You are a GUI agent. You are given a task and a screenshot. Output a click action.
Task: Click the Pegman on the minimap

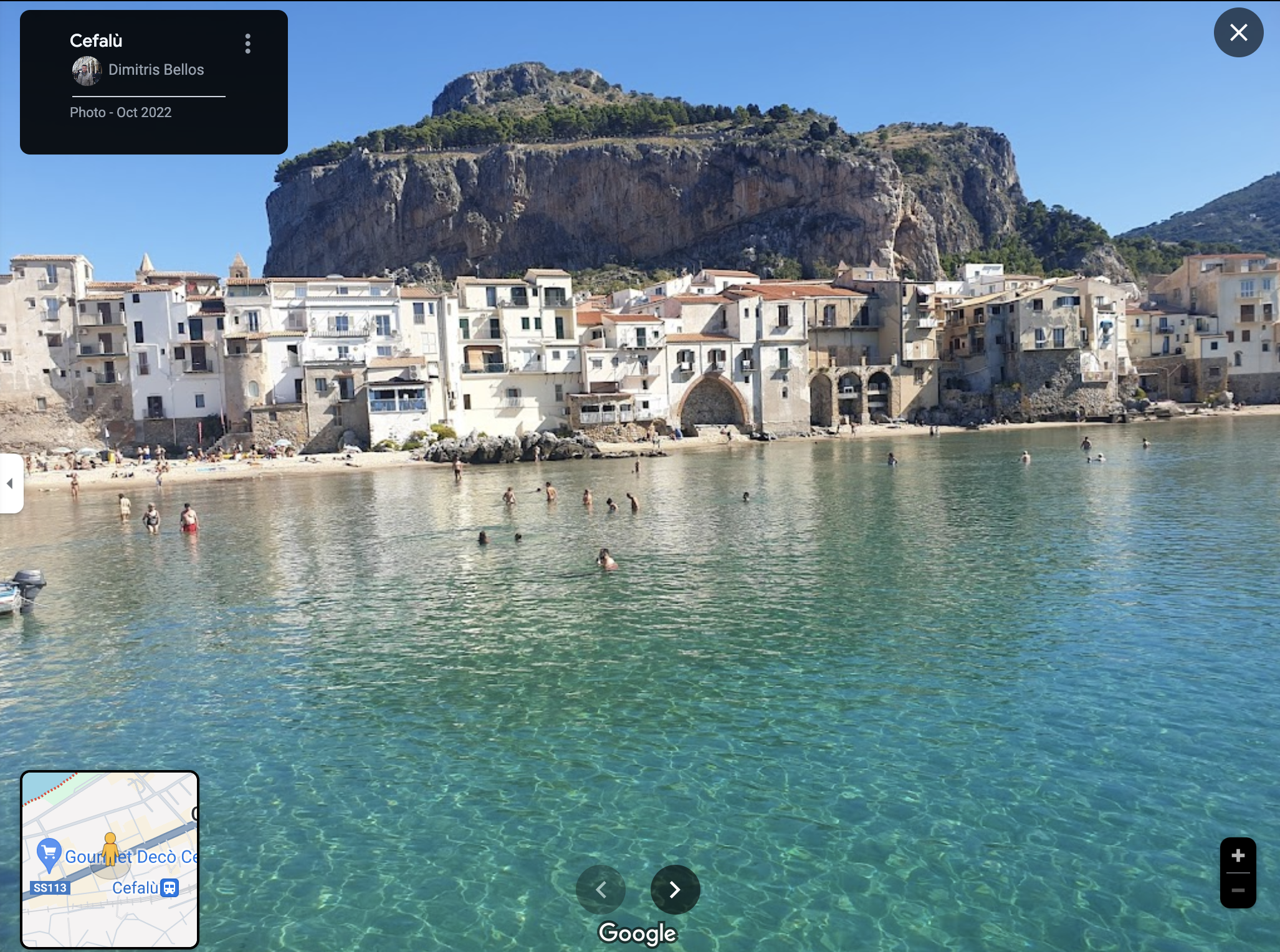[110, 849]
